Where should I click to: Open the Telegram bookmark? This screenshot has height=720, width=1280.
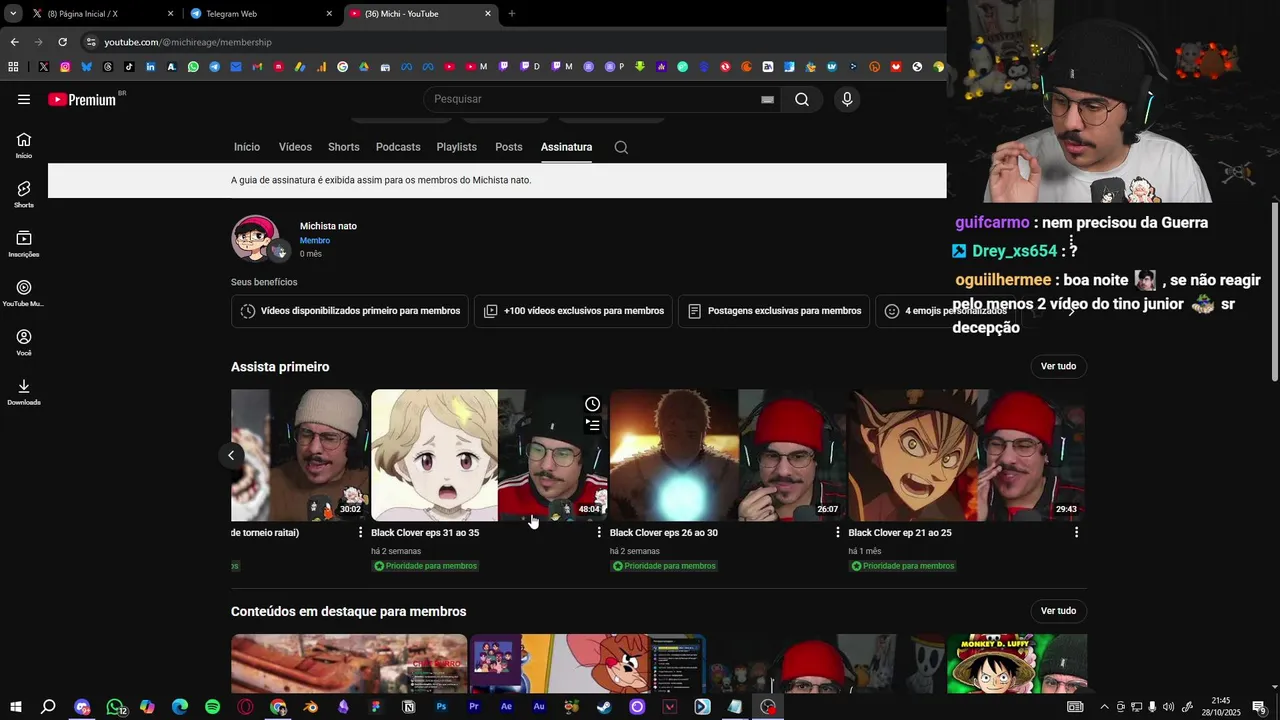tap(214, 67)
